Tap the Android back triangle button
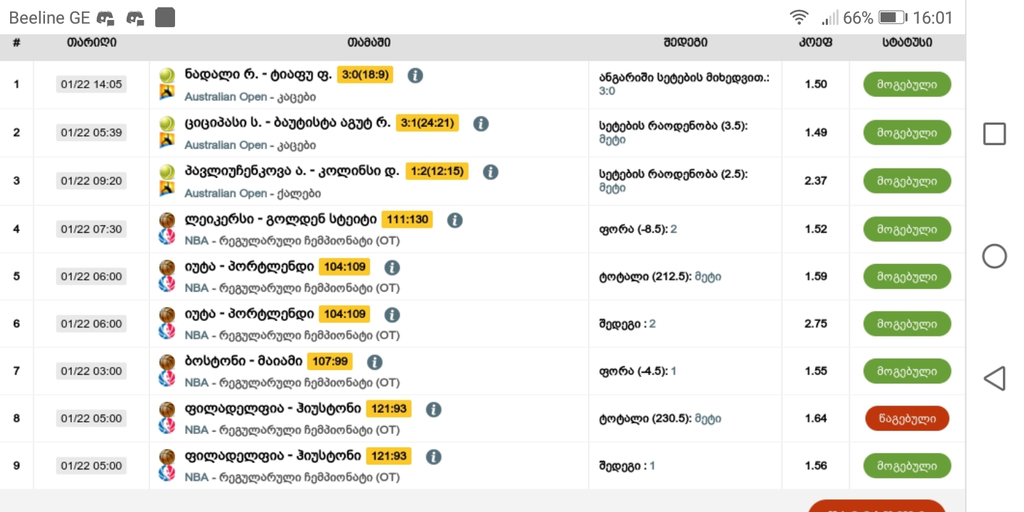This screenshot has height=512, width=1024. (994, 378)
